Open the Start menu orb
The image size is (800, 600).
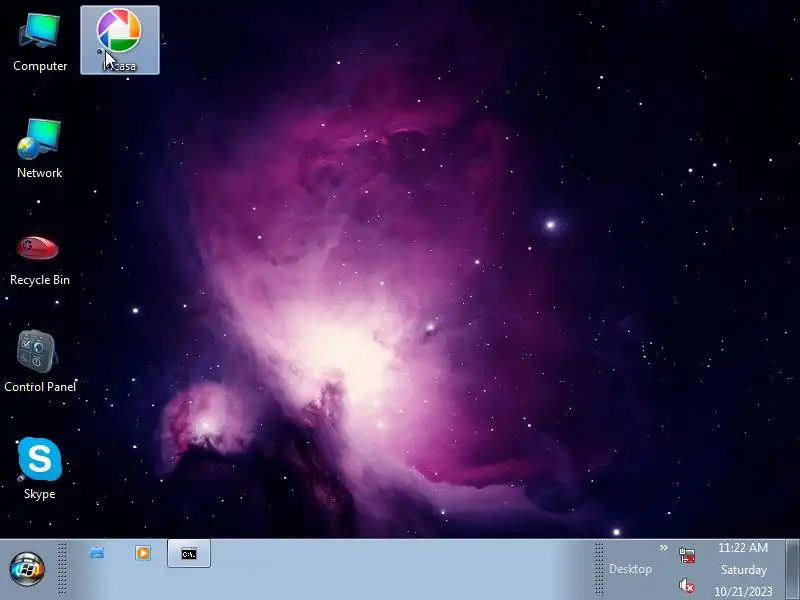[27, 568]
